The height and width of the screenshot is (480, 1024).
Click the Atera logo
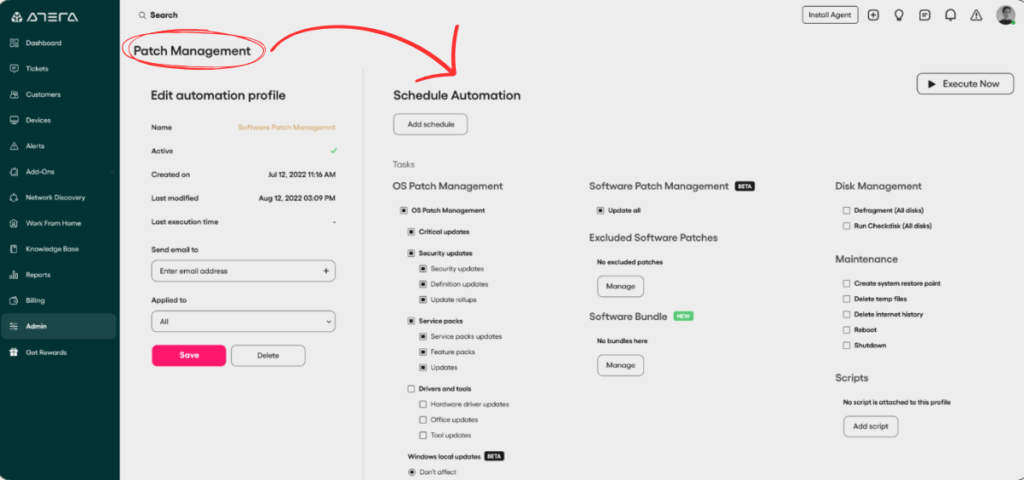44,17
